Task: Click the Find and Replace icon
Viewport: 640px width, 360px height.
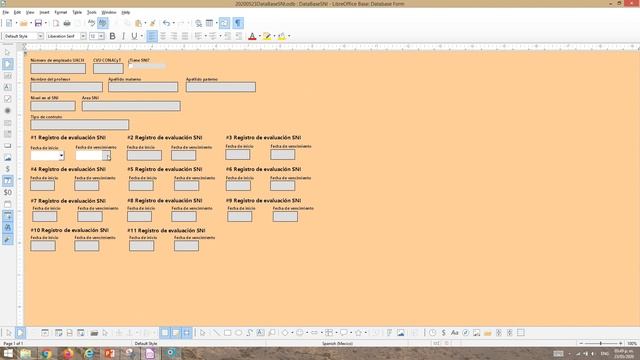Action: point(198,23)
